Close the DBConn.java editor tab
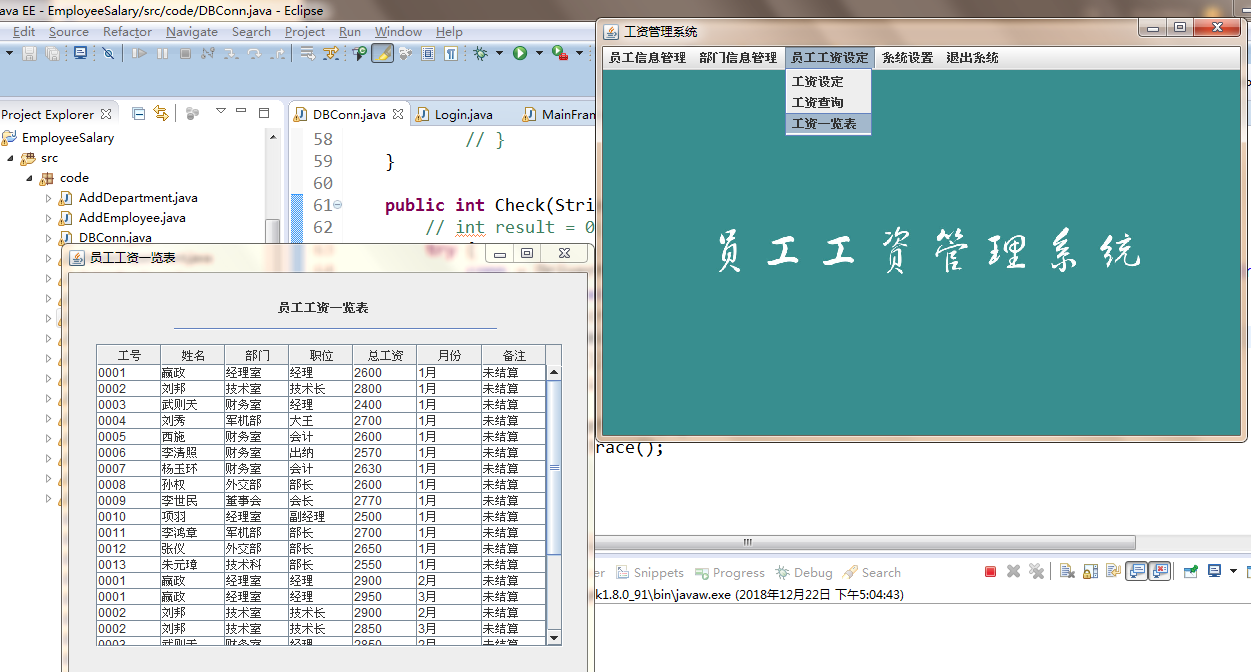 pos(398,115)
